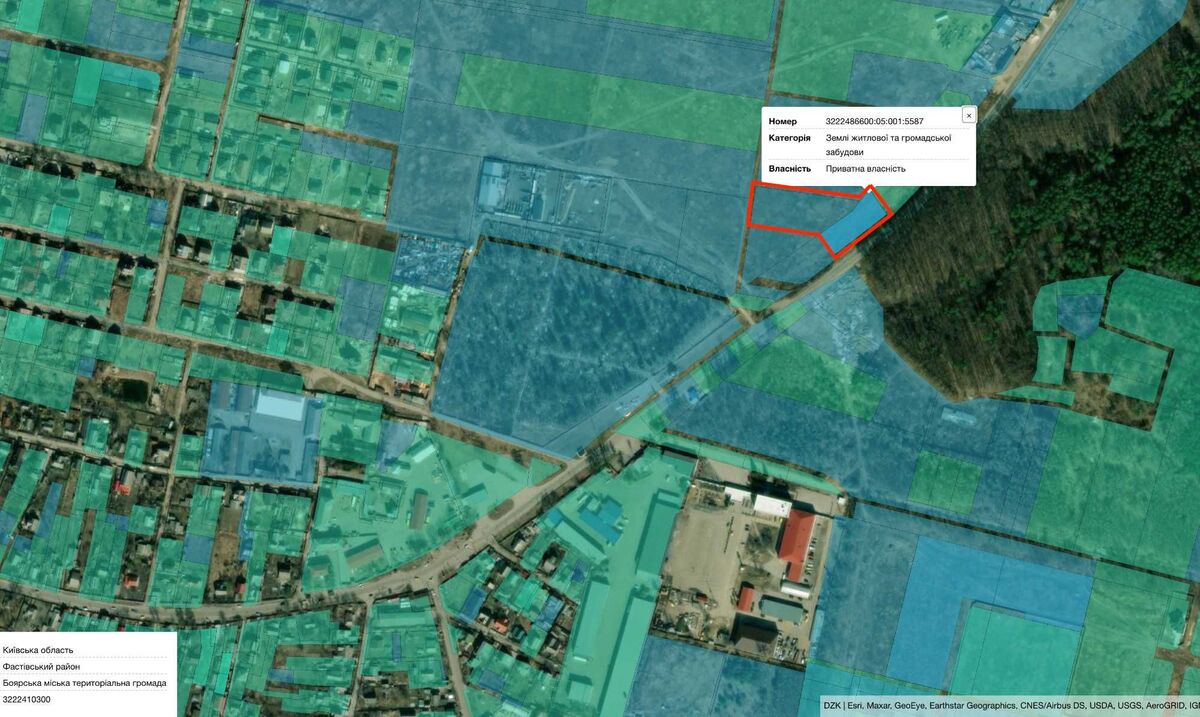Click the code 3222410300

click(x=27, y=701)
